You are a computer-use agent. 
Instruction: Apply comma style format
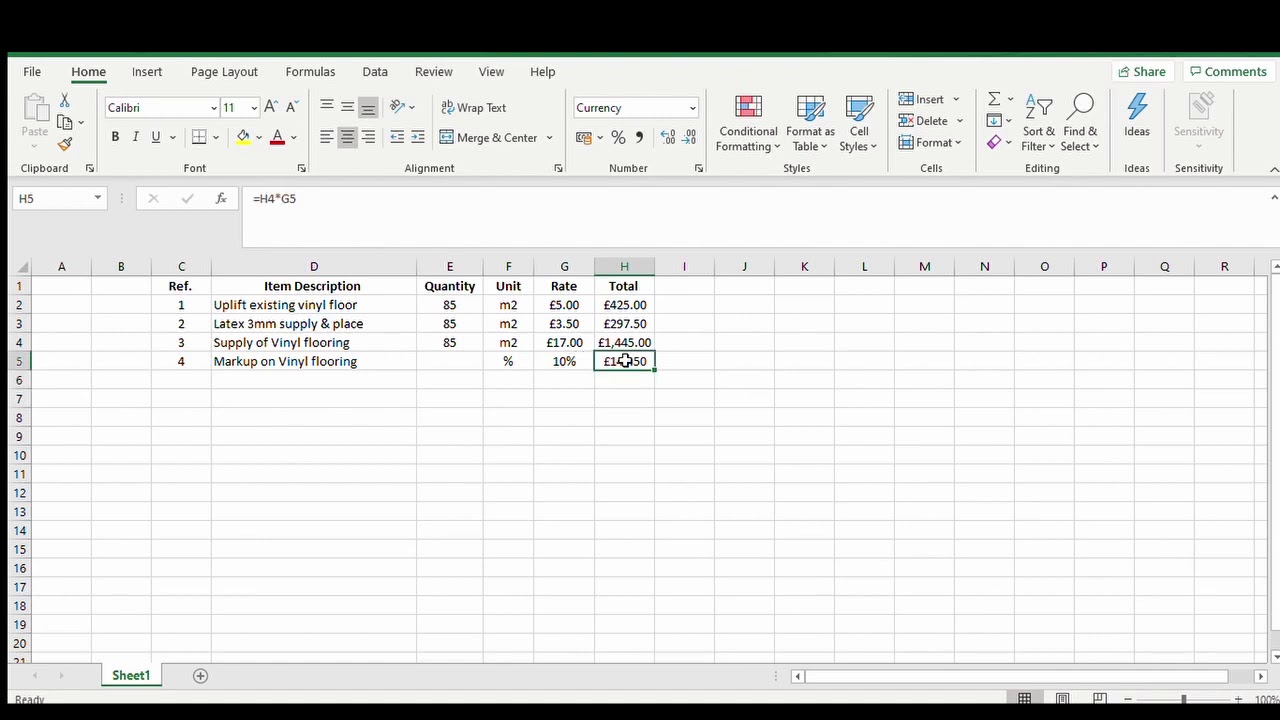tap(639, 137)
